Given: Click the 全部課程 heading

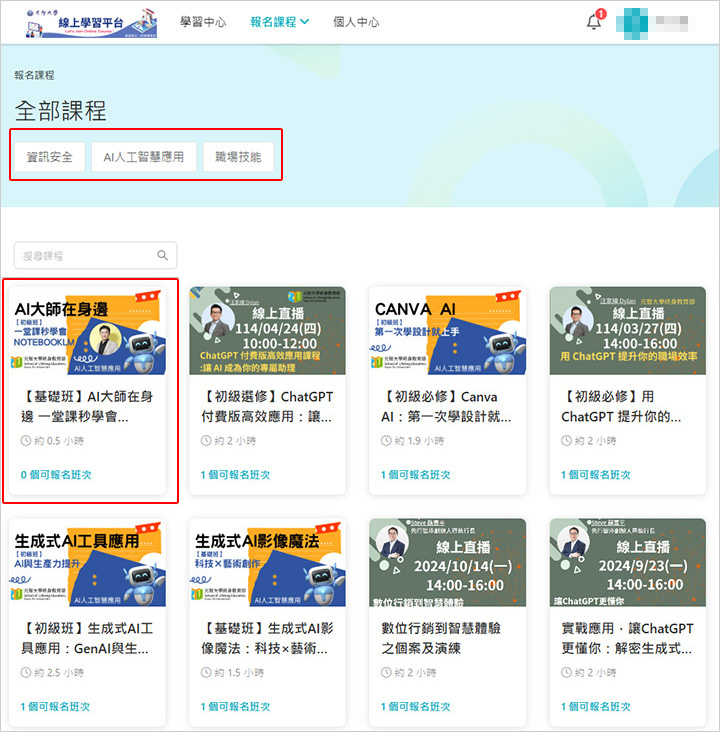Looking at the screenshot, I should 61,111.
